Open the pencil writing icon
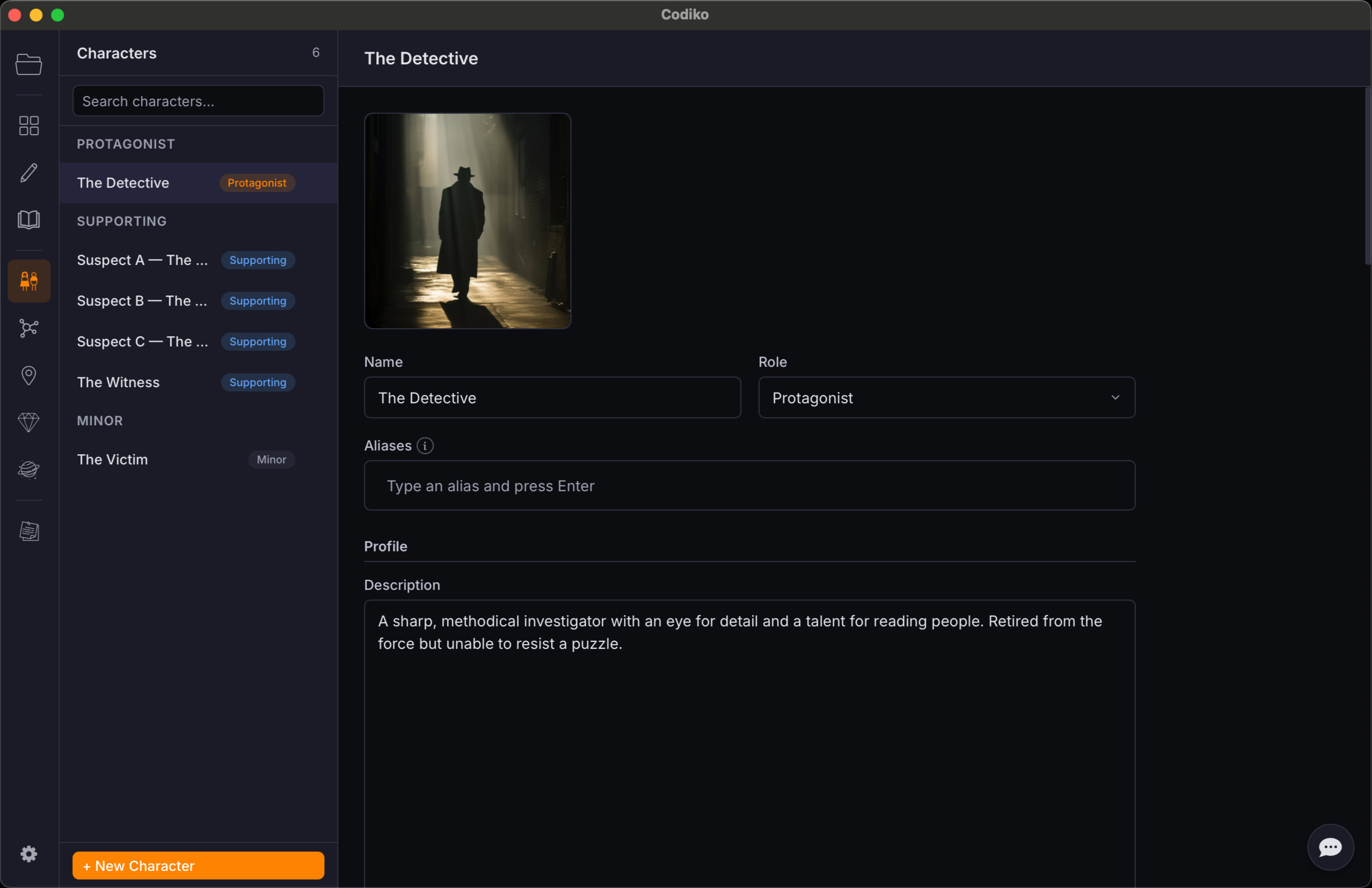Image resolution: width=1372 pixels, height=888 pixels. (29, 173)
